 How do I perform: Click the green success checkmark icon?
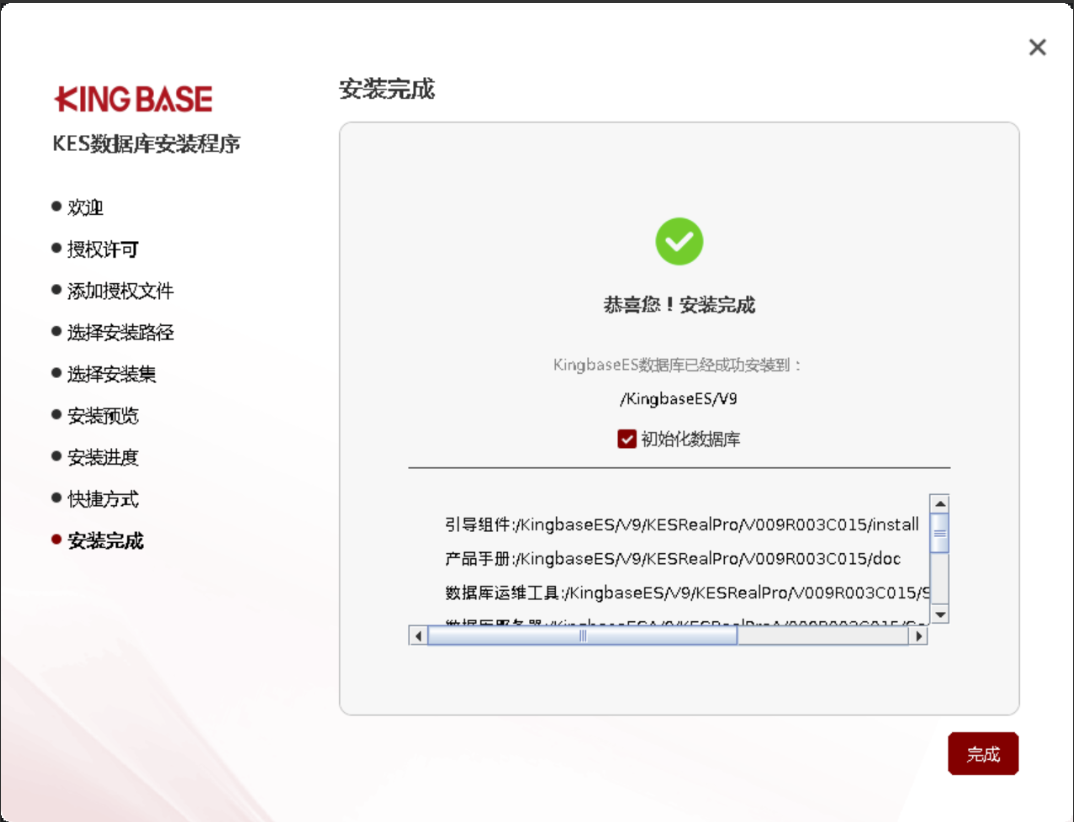[679, 241]
